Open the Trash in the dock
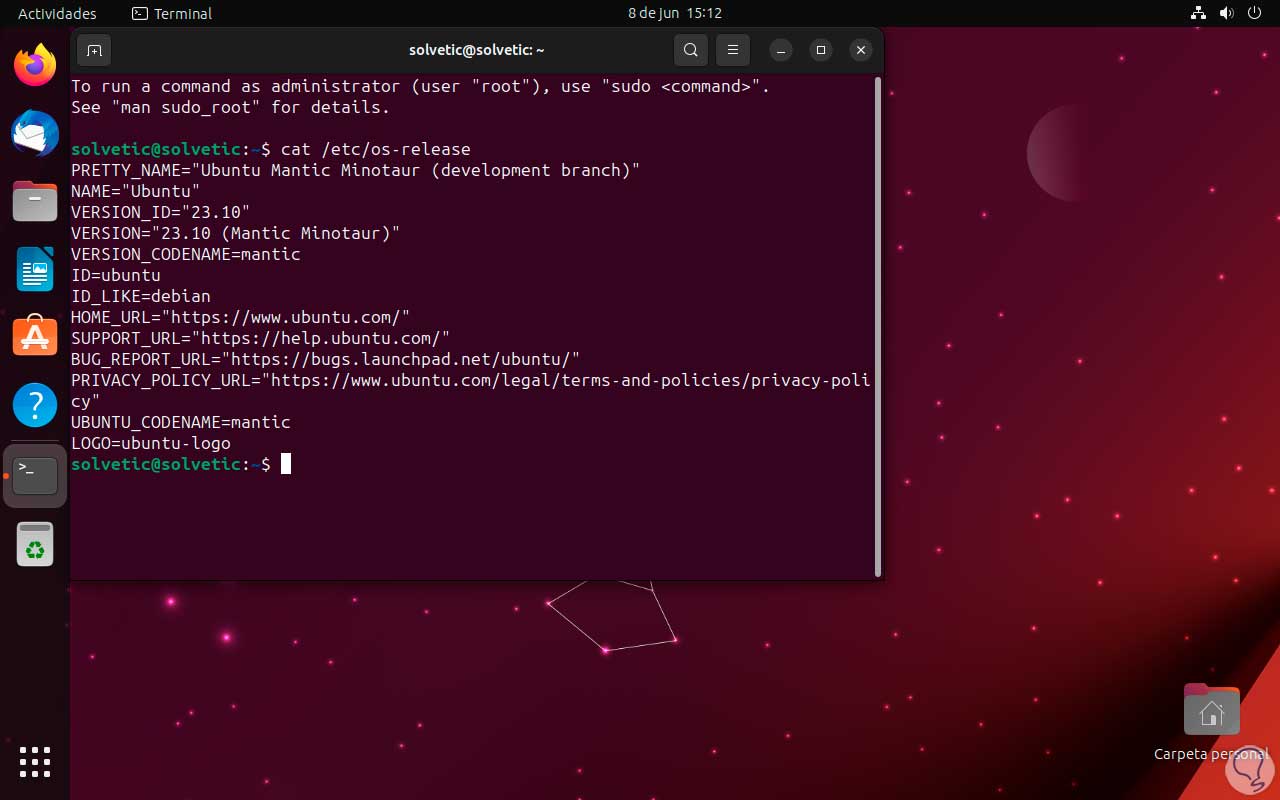1280x800 pixels. click(35, 544)
